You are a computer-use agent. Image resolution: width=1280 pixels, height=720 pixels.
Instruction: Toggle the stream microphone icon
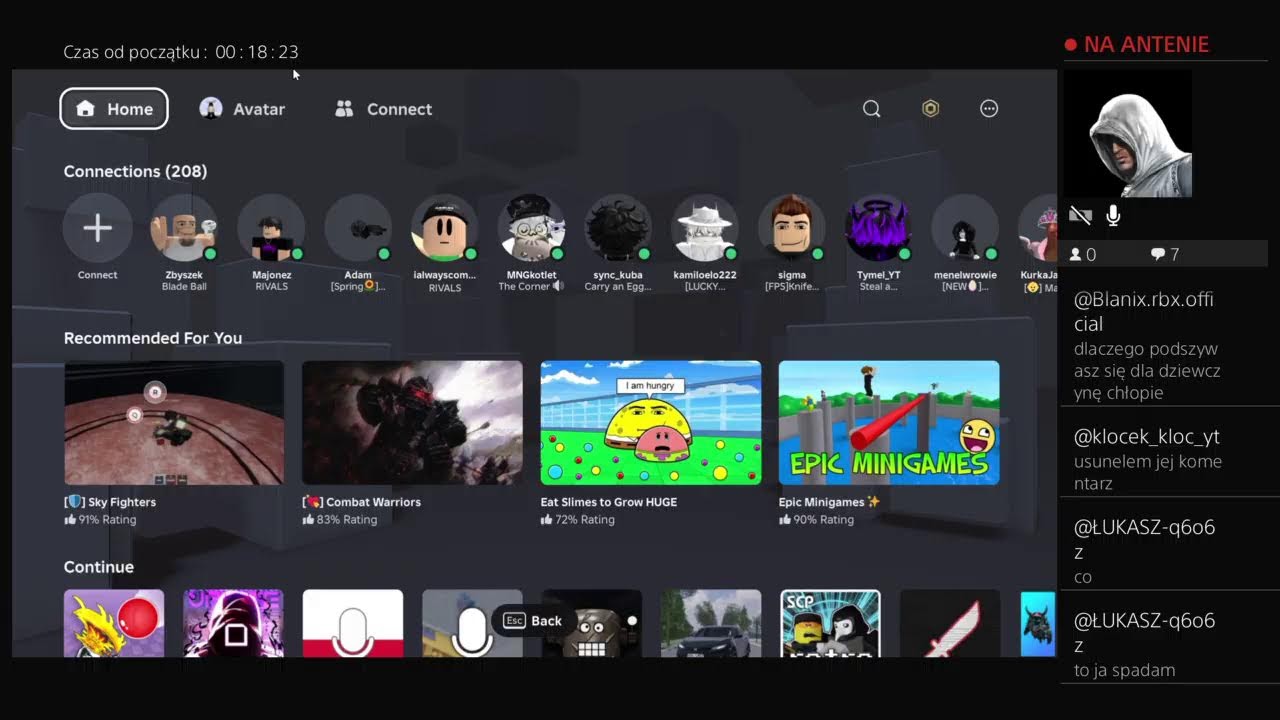[x=1113, y=215]
